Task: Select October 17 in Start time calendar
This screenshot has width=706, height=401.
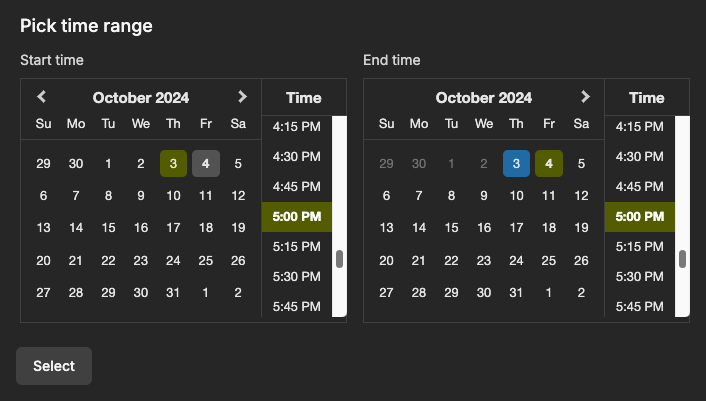Action: coord(173,228)
